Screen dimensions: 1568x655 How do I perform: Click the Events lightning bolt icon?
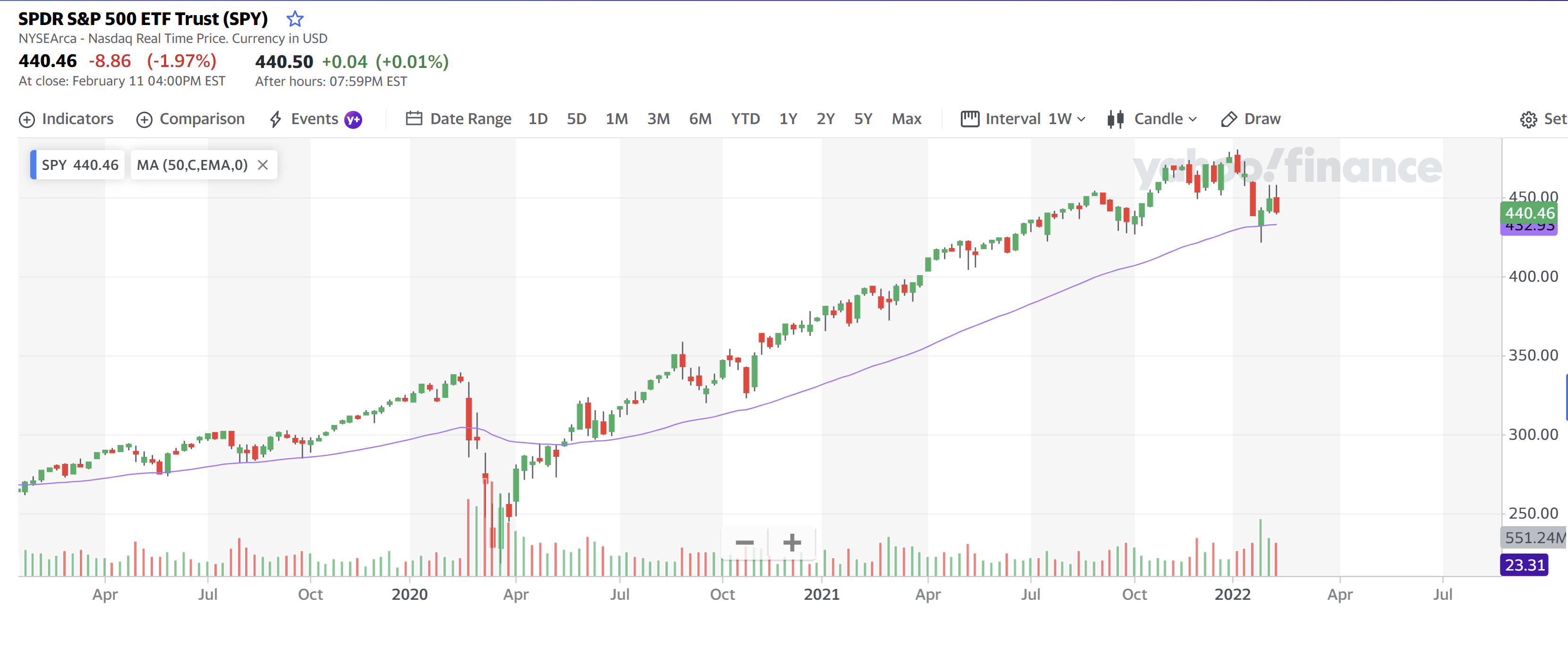tap(276, 119)
